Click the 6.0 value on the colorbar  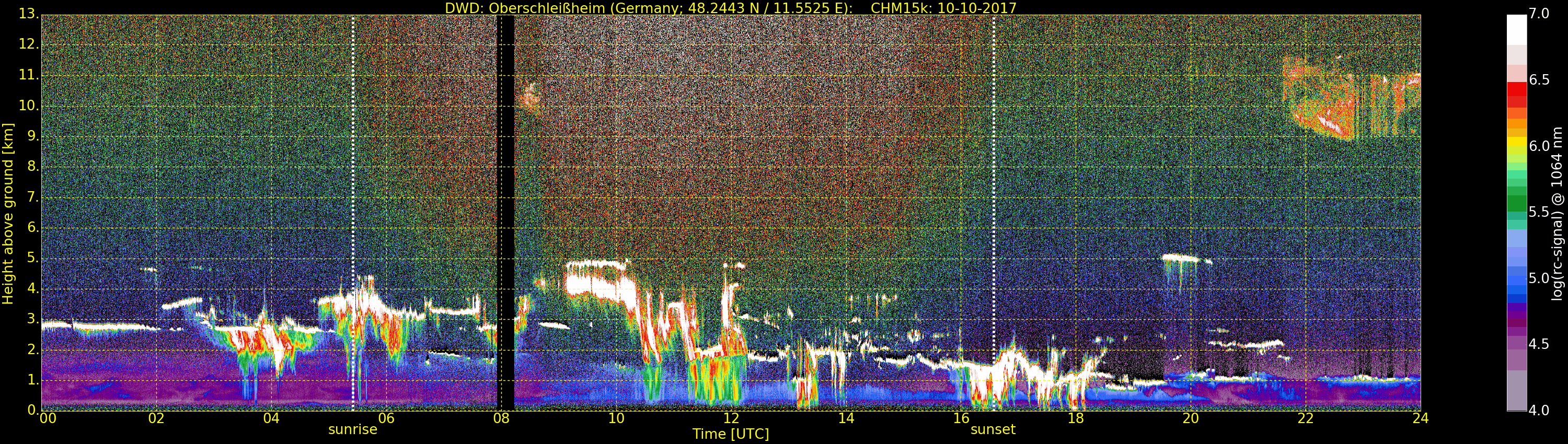[x=1539, y=146]
